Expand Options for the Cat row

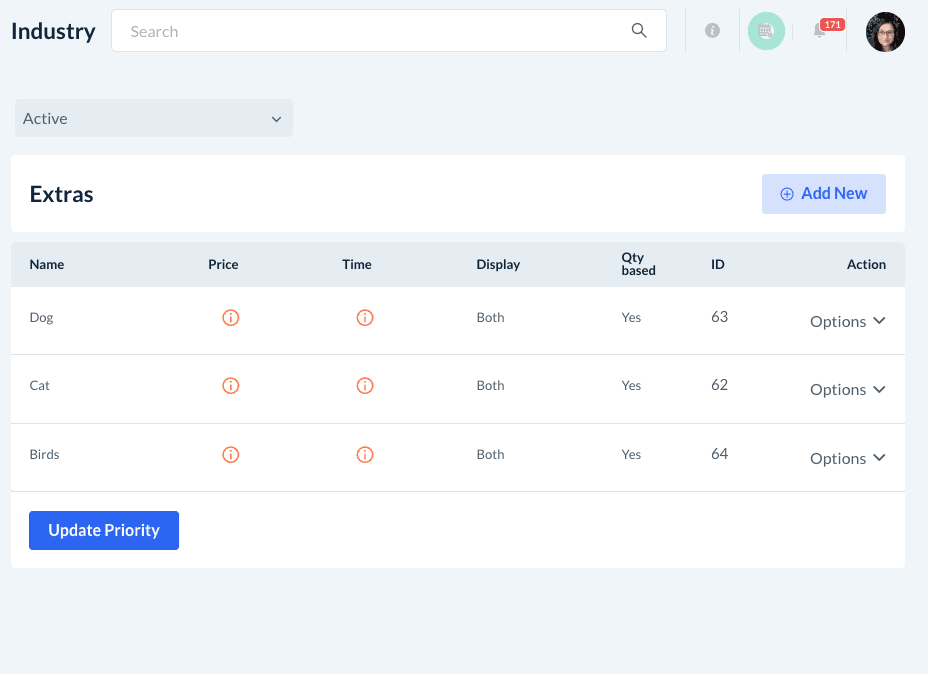[x=847, y=390]
